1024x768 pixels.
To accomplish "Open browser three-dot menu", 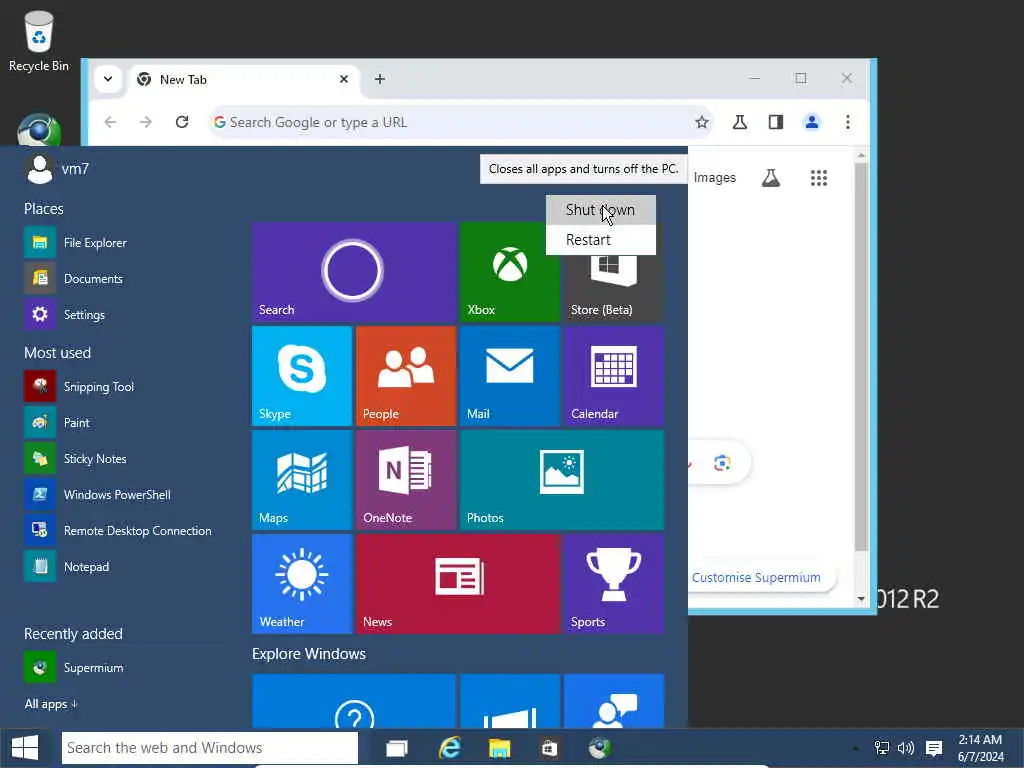I will [848, 122].
